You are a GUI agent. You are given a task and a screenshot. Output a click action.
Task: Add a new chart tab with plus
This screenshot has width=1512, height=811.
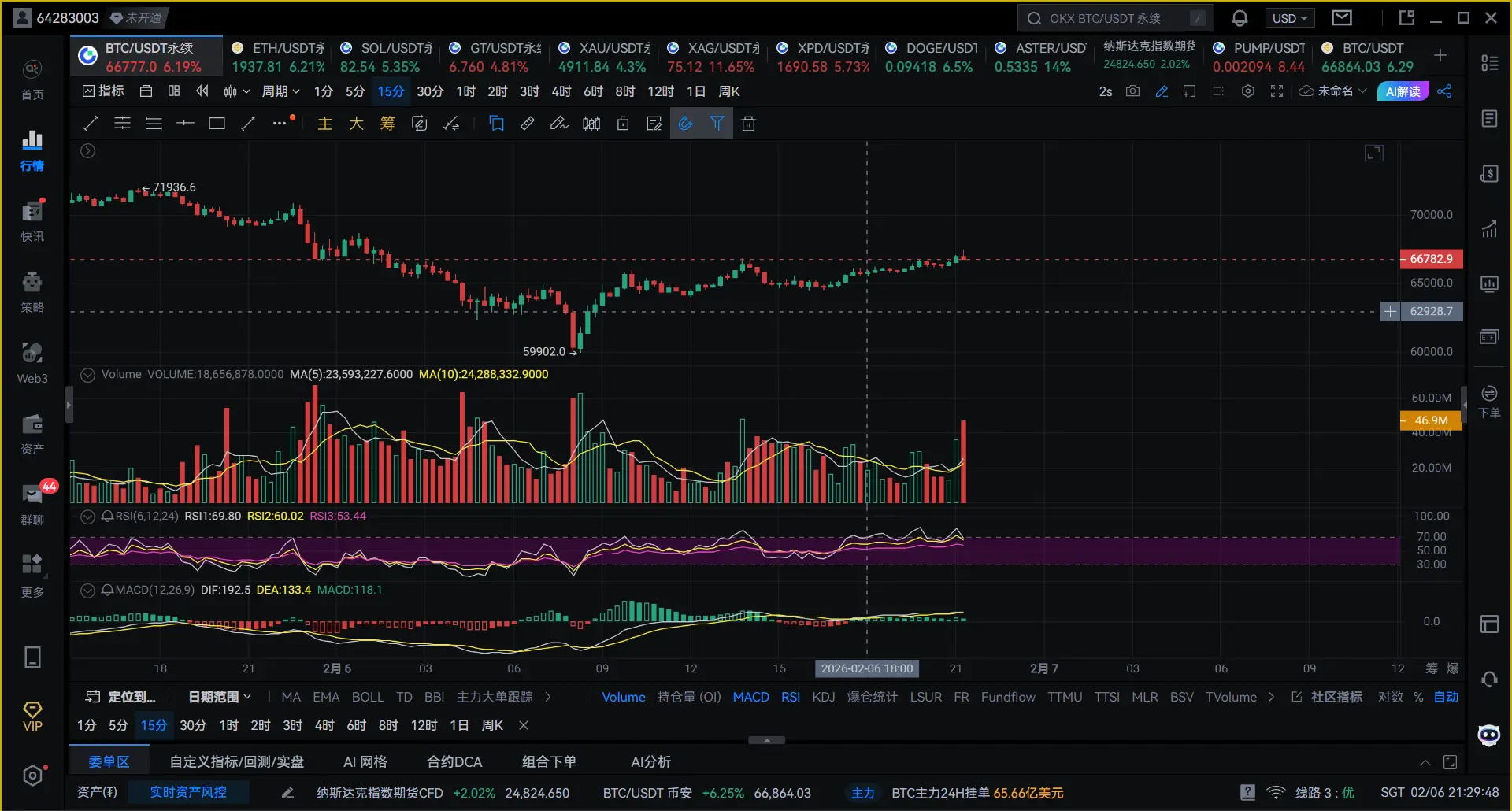1440,55
